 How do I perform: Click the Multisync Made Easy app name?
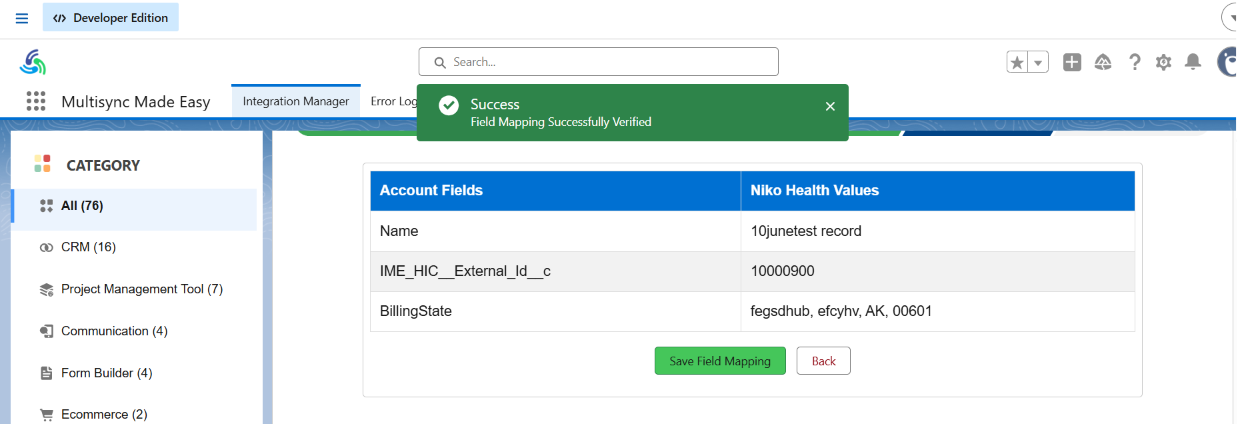(136, 102)
